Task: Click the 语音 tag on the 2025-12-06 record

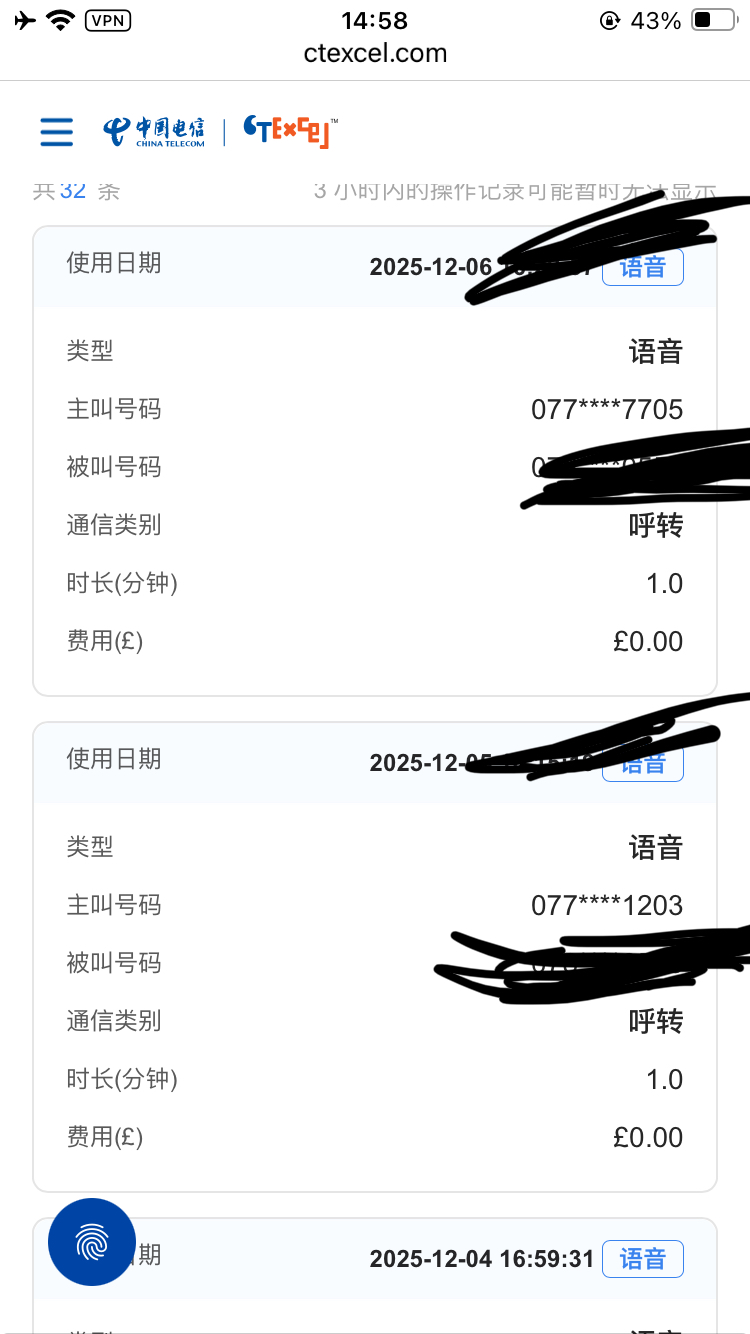Action: tap(643, 267)
